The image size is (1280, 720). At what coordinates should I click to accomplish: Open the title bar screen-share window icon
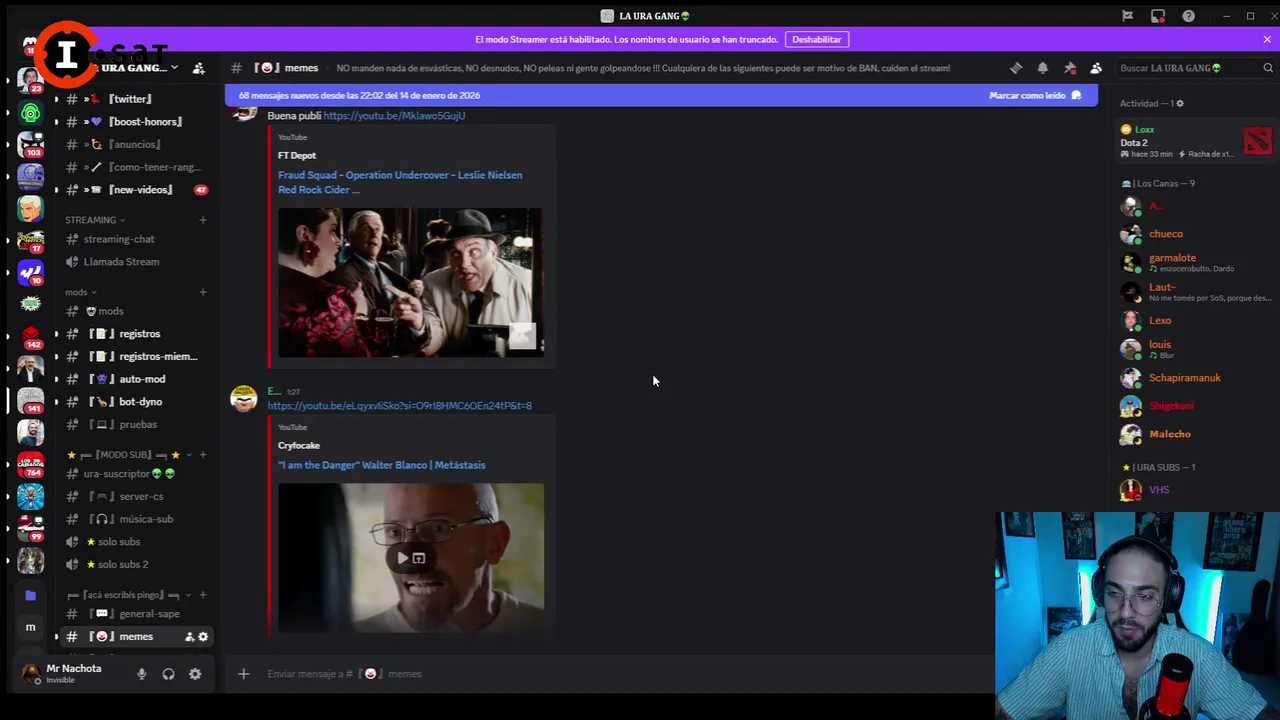pyautogui.click(x=1158, y=16)
